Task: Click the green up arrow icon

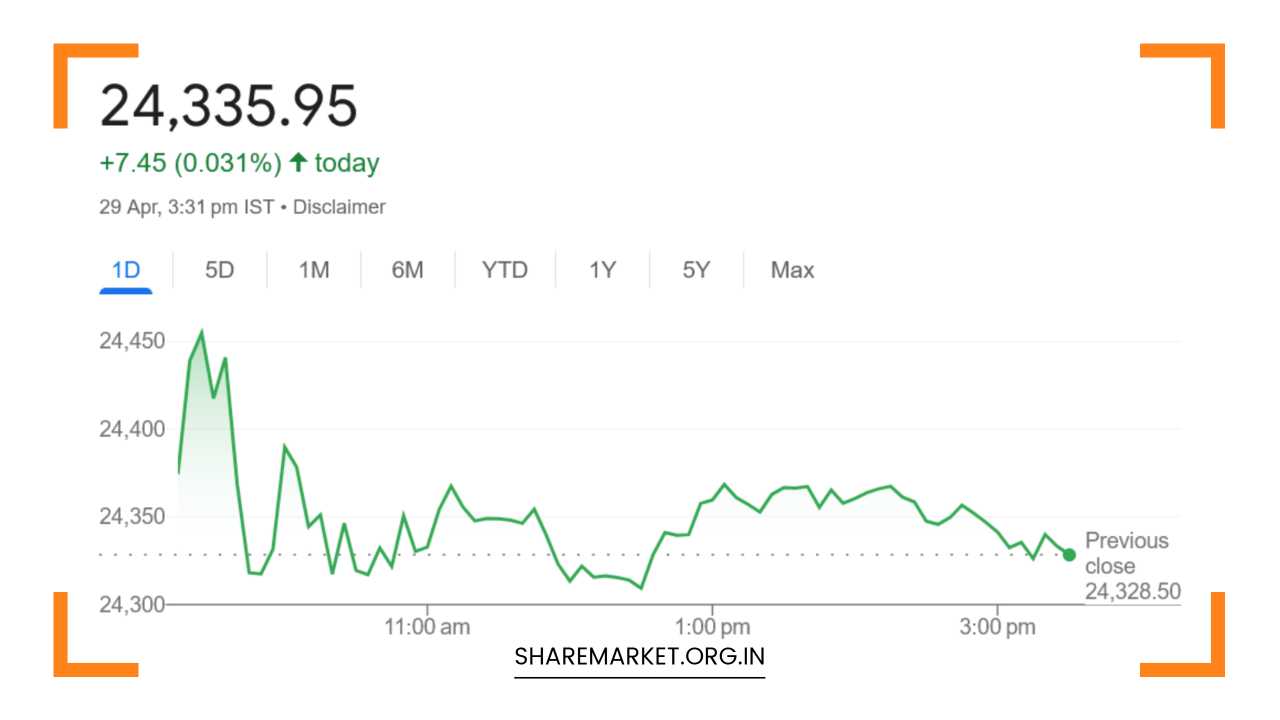Action: [x=297, y=163]
